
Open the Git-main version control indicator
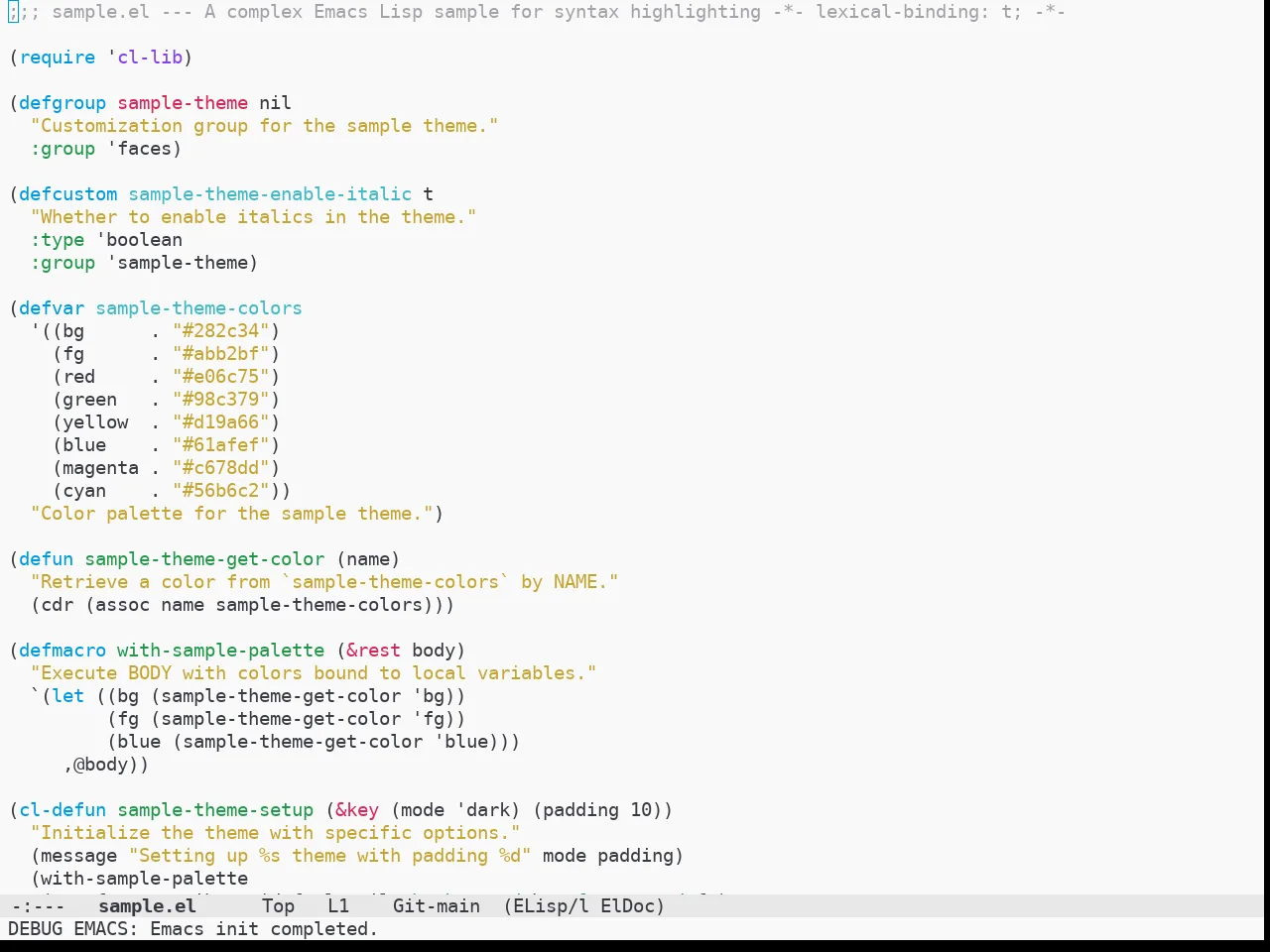(437, 905)
